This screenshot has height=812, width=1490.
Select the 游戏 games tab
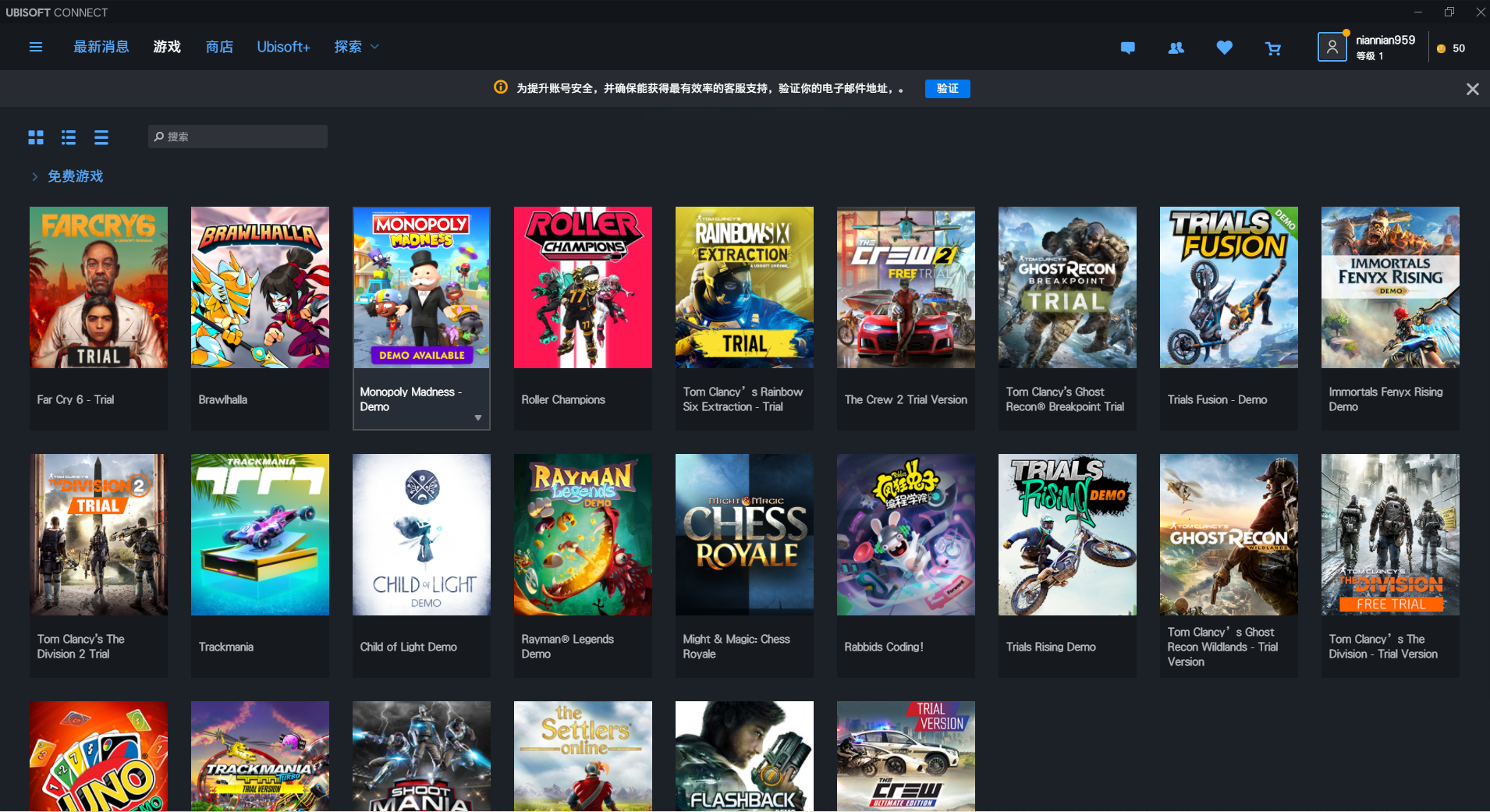click(167, 47)
